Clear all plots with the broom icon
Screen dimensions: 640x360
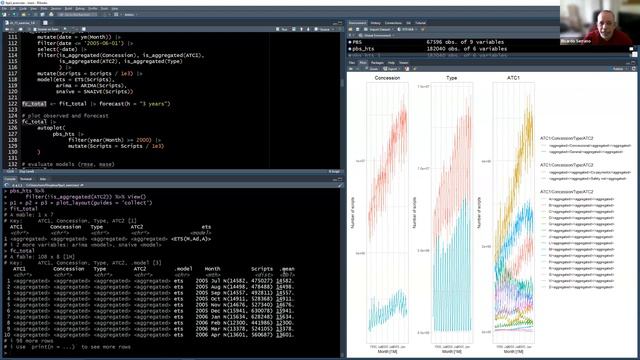point(415,69)
